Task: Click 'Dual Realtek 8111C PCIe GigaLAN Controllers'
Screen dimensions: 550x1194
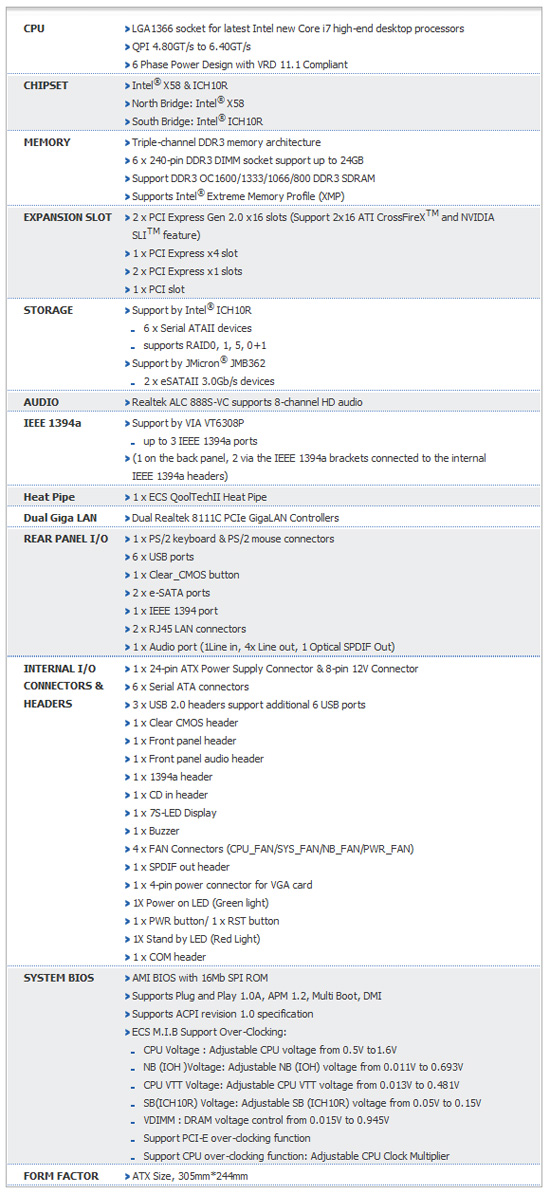Action: [235, 518]
